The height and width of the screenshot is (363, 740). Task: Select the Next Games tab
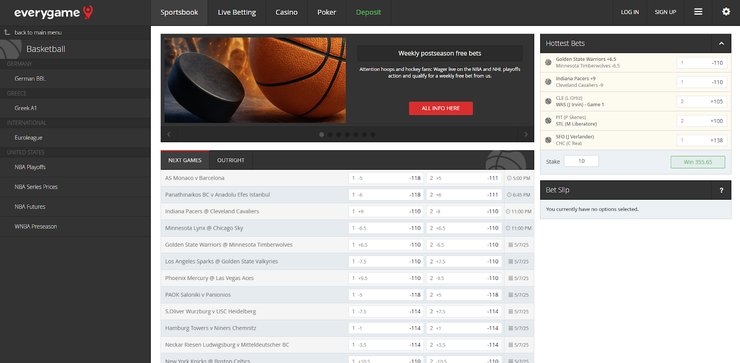(185, 160)
